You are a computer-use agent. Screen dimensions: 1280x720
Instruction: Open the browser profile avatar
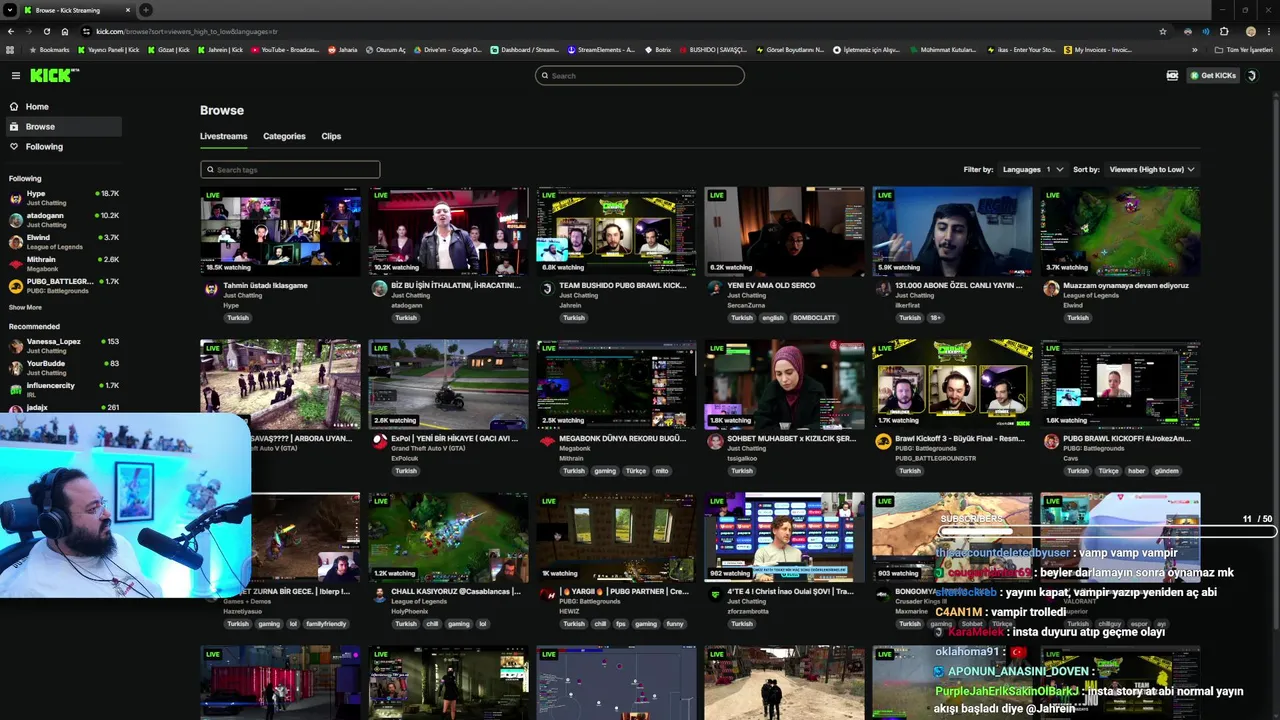click(1250, 31)
